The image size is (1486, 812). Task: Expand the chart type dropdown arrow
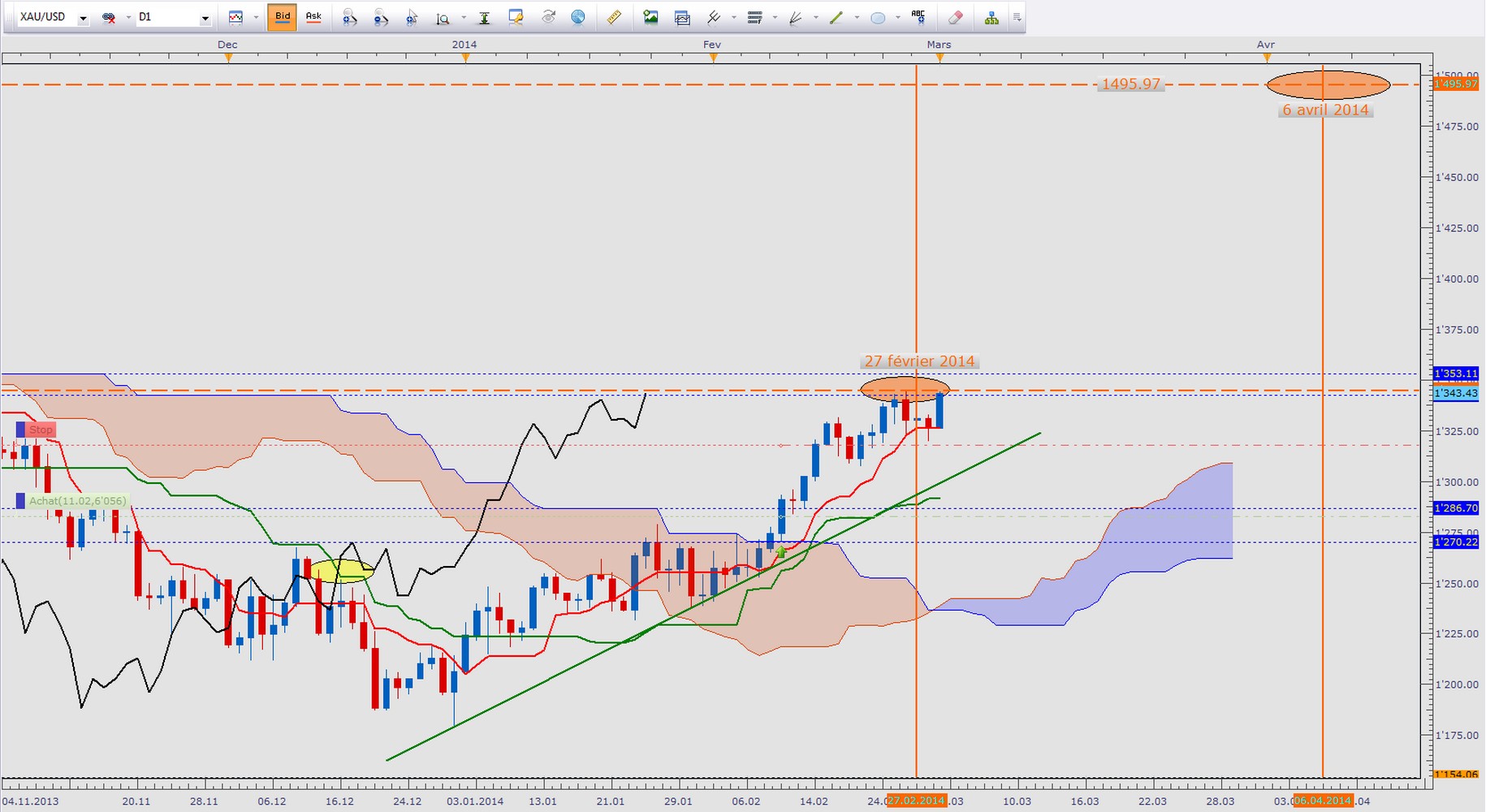point(256,17)
